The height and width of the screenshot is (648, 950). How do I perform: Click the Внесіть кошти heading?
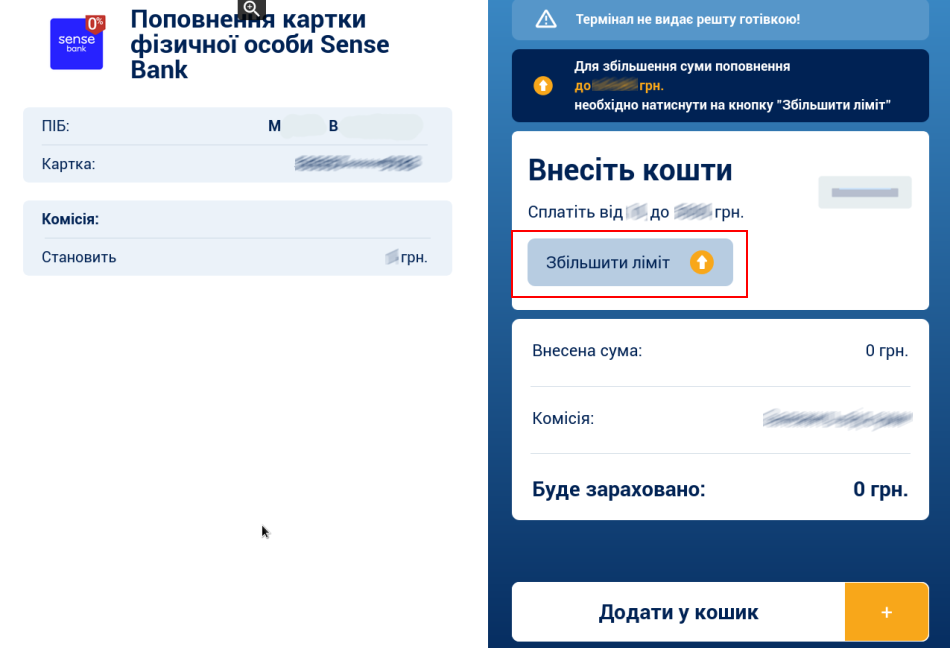[x=630, y=170]
